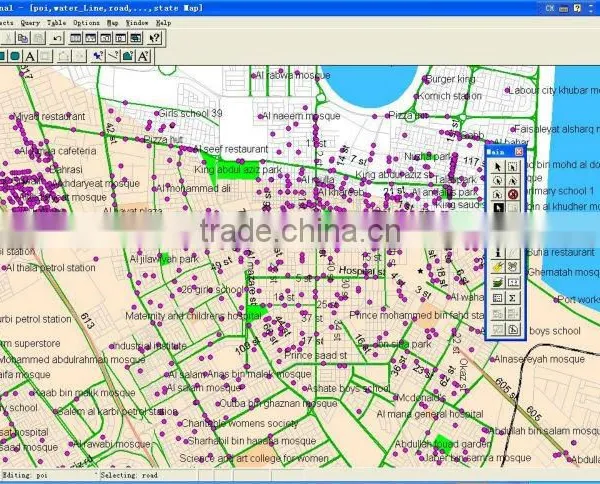Choose the Boundary Select tool
Image resolution: width=600 pixels, height=484 pixels.
point(497,194)
